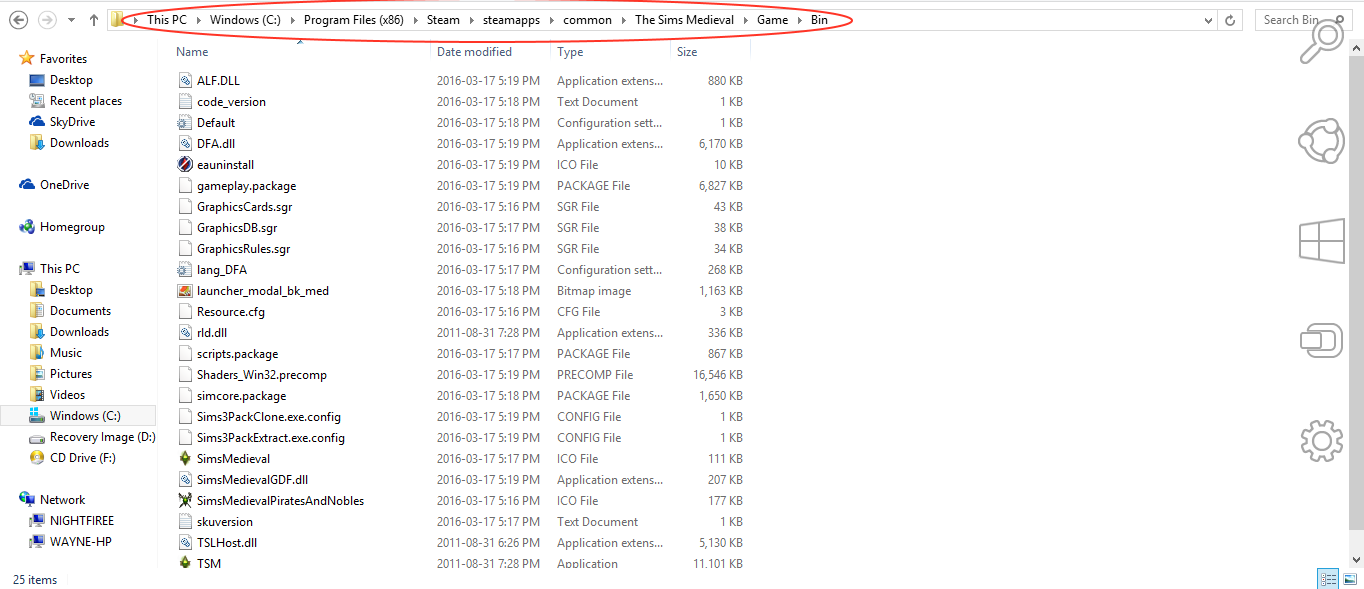Click the SkyDrive cloud icon in Favorites
The width and height of the screenshot is (1364, 589).
pyautogui.click(x=38, y=122)
